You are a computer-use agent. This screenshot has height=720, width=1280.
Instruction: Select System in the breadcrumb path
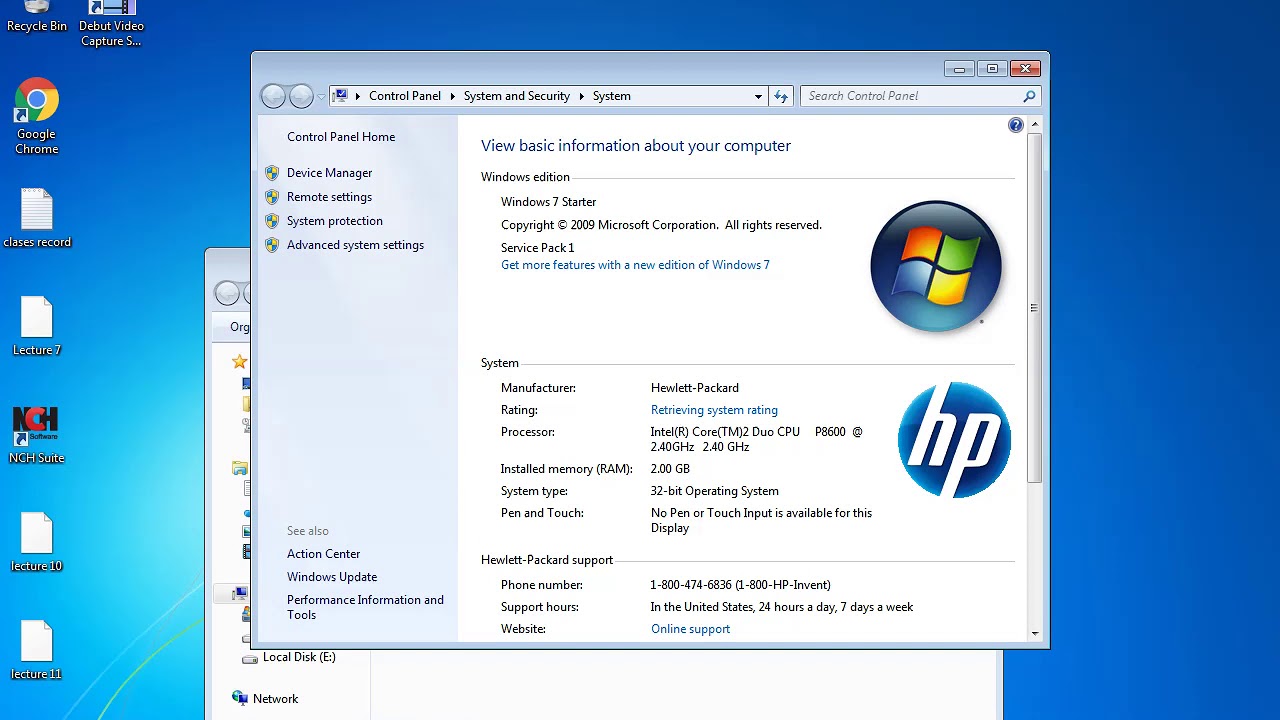click(x=611, y=95)
